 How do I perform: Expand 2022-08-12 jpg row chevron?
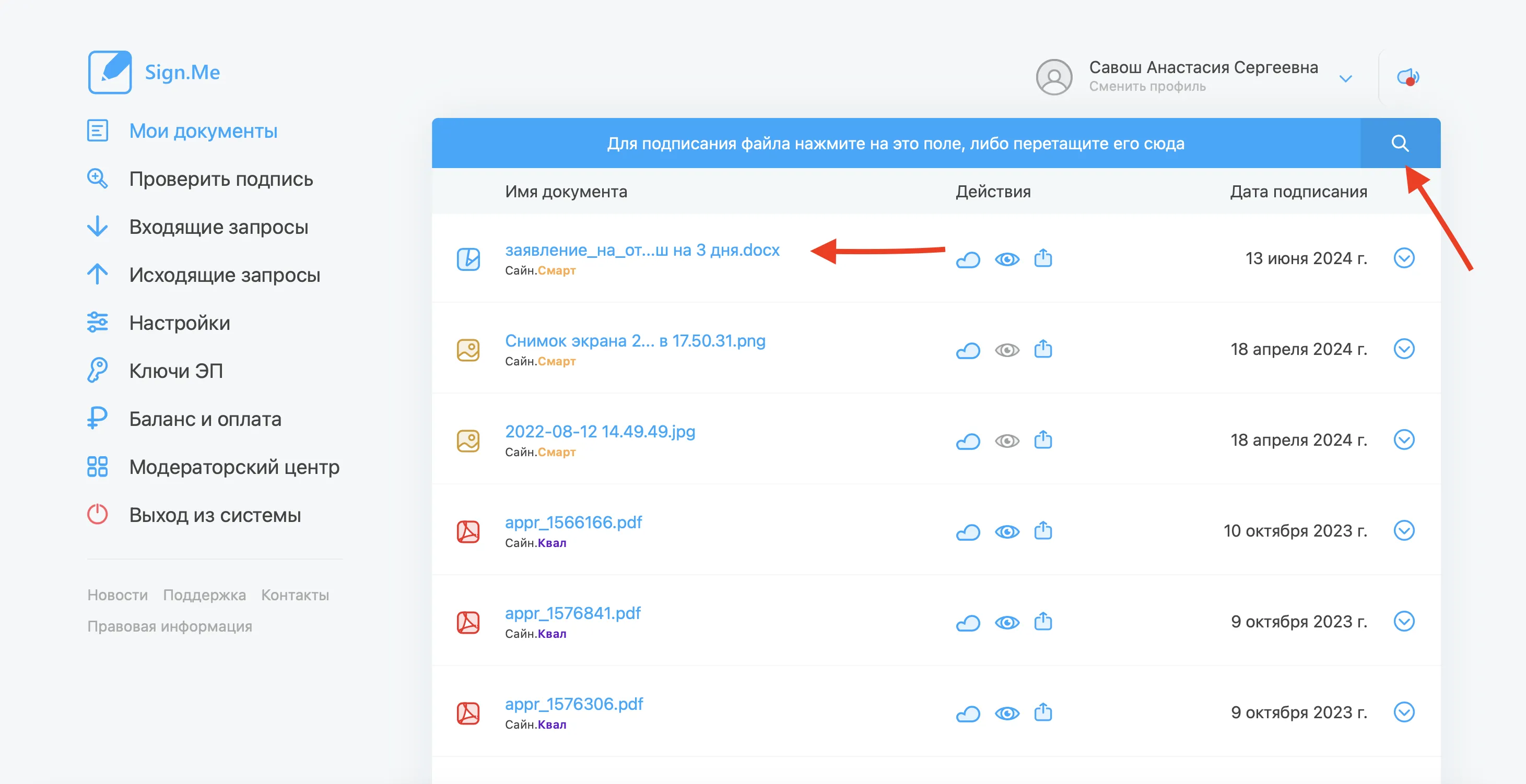tap(1404, 439)
